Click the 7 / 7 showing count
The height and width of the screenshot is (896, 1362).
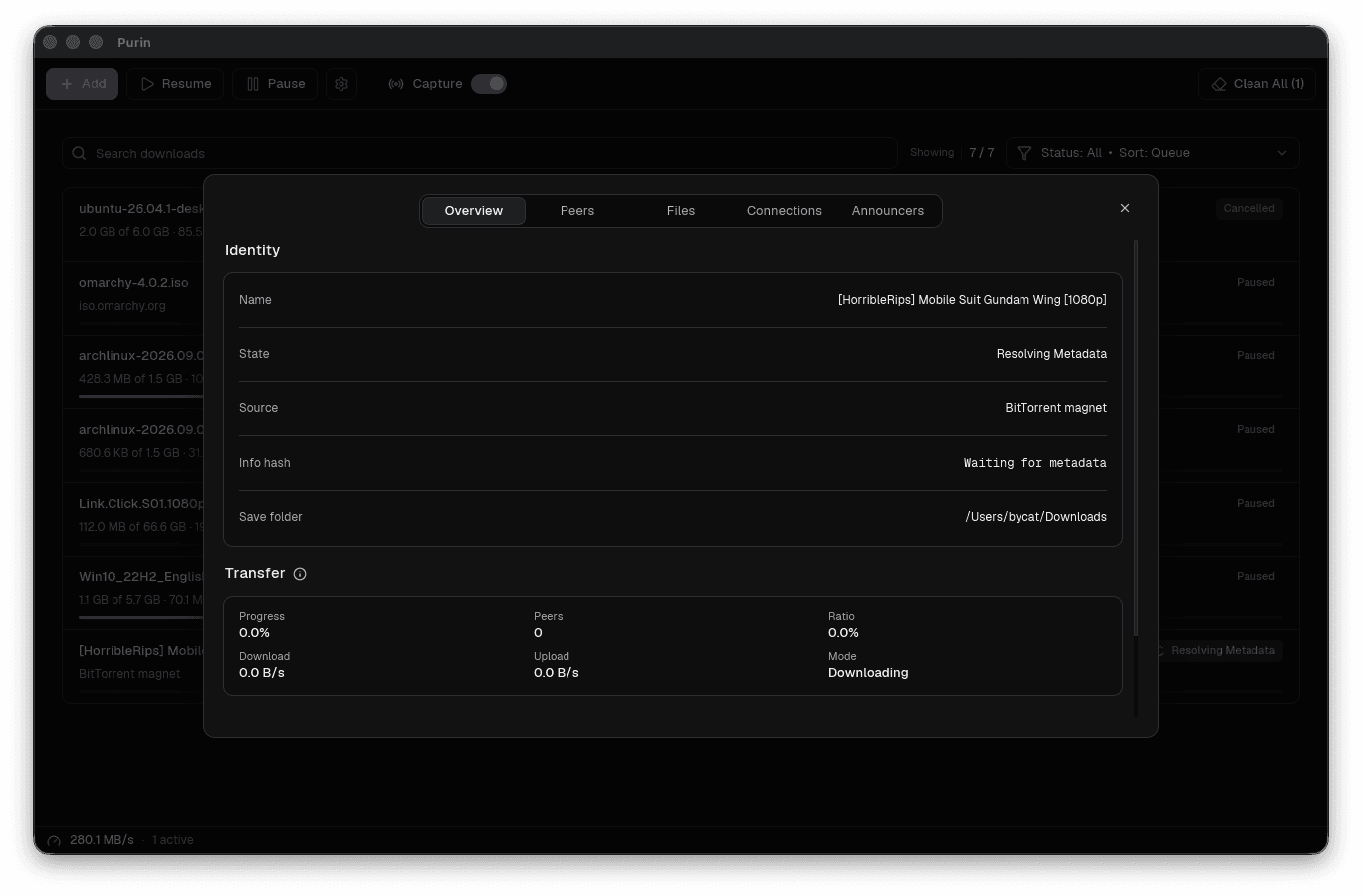coord(982,153)
